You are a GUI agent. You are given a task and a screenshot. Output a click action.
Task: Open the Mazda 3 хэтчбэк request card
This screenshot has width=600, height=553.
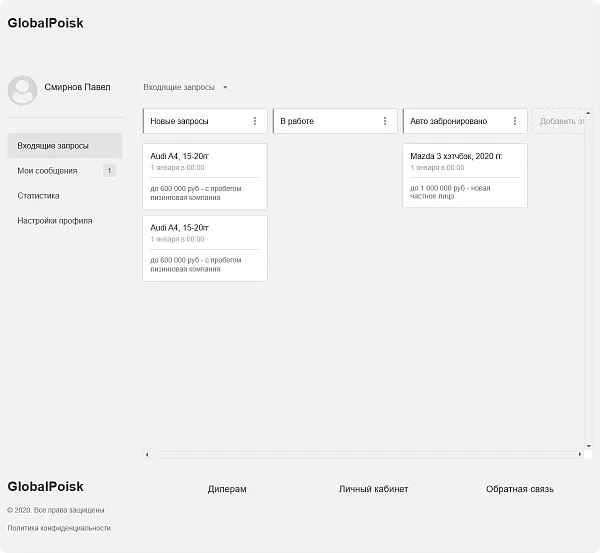pyautogui.click(x=465, y=176)
